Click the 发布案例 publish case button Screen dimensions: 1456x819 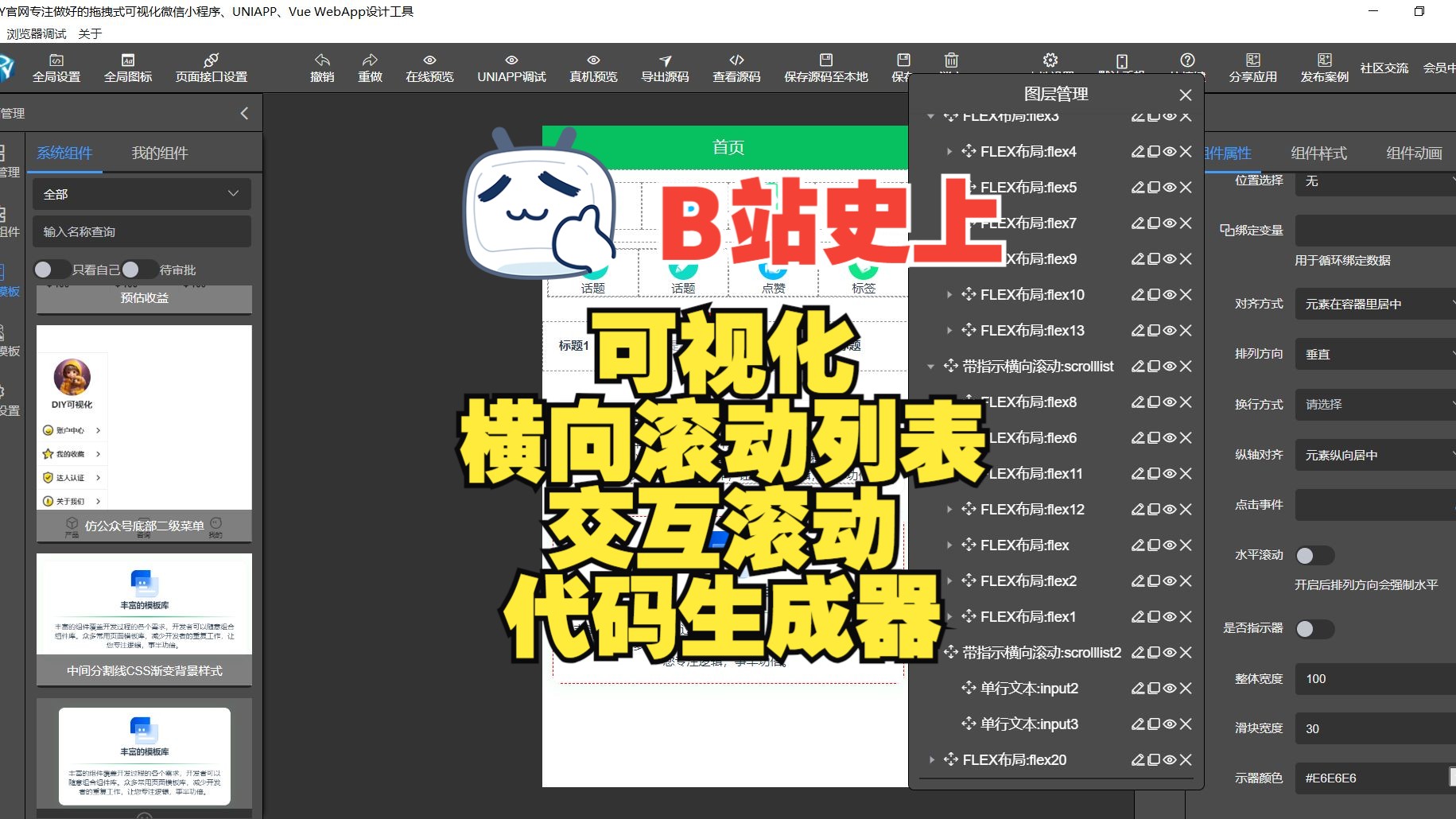coord(1324,68)
